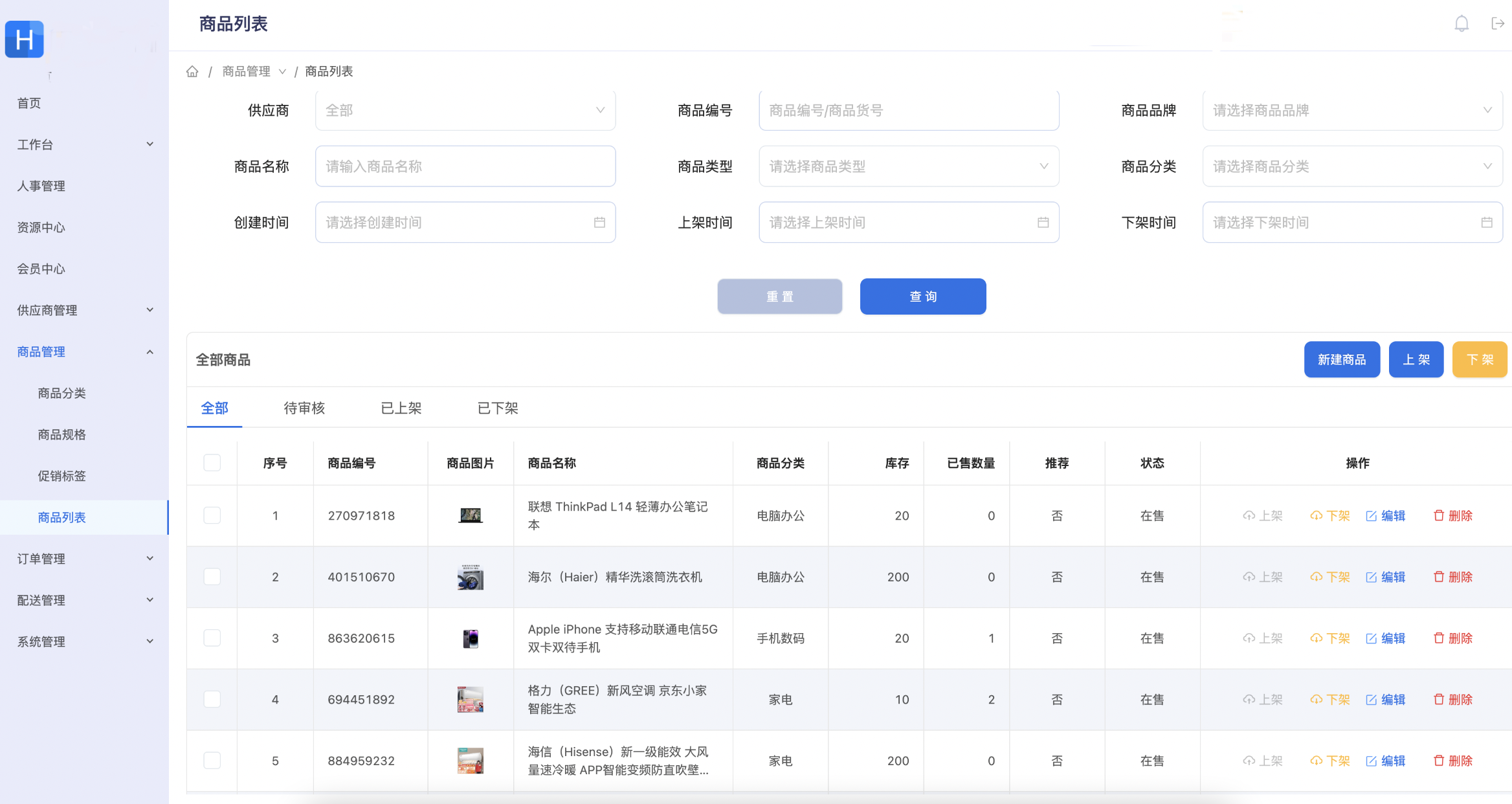The image size is (1512, 804).
Task: Open the 商品分类 filter dropdown
Action: (1352, 166)
